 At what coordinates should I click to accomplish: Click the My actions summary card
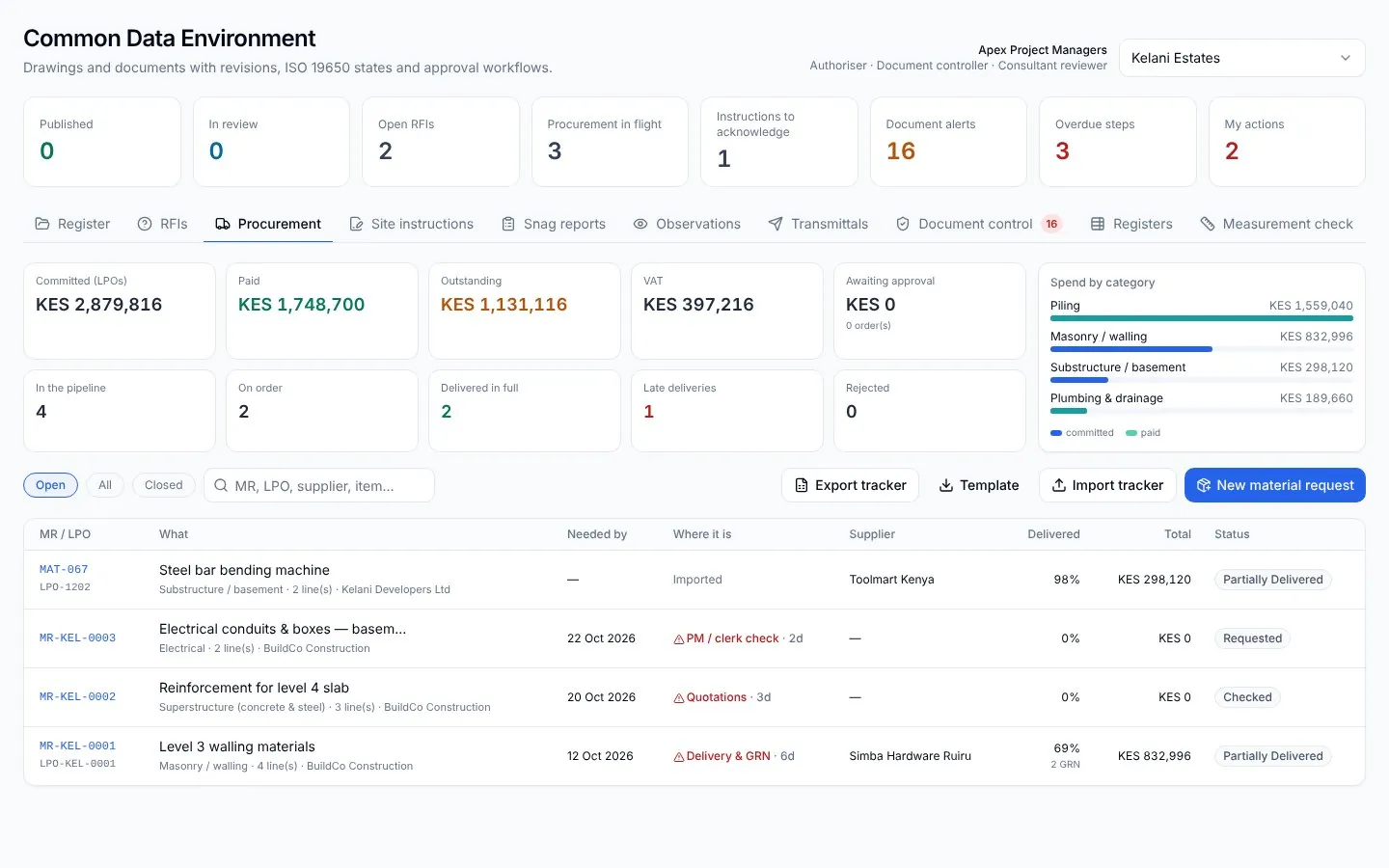click(x=1287, y=142)
